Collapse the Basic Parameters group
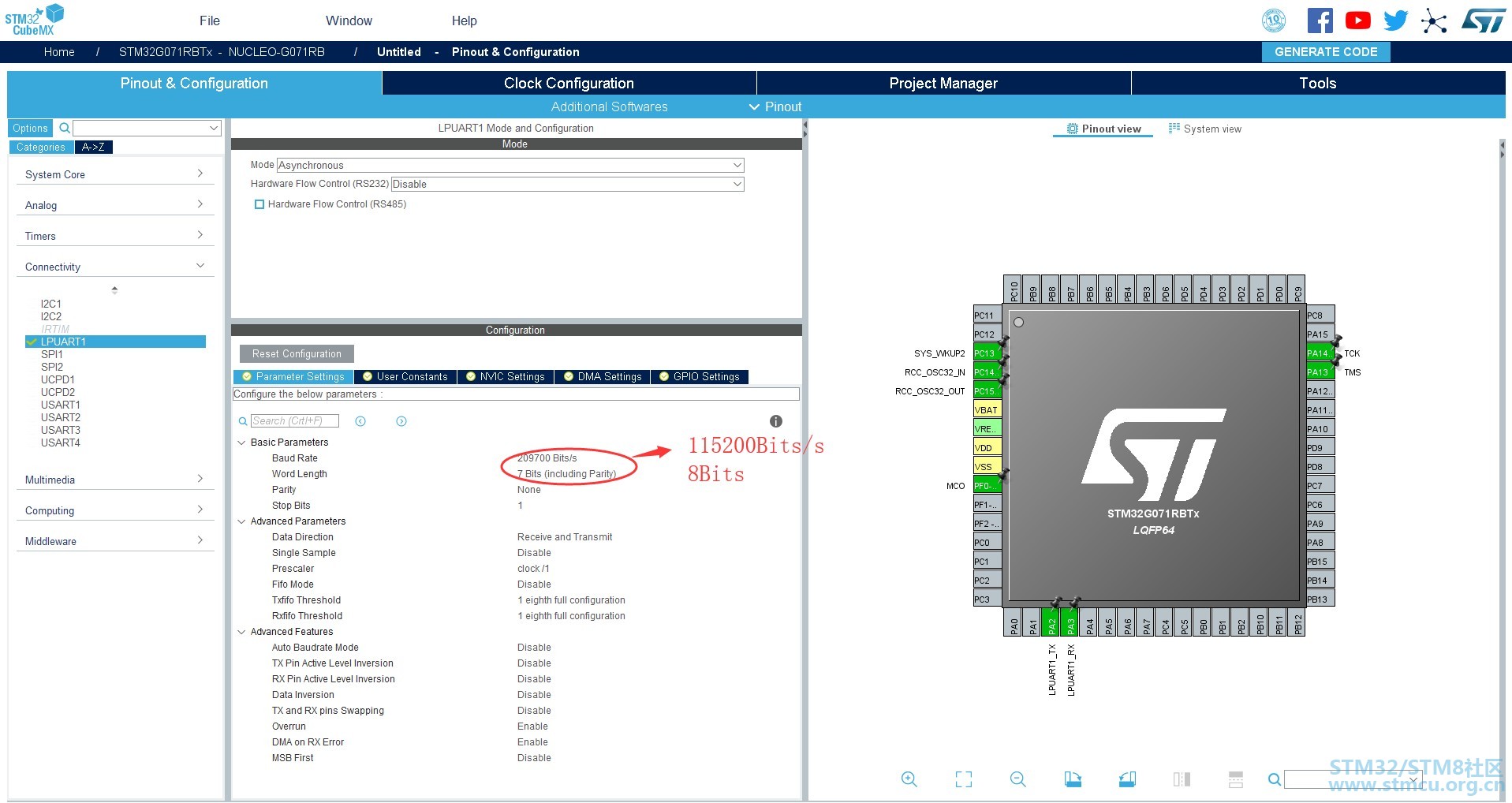 click(x=241, y=443)
